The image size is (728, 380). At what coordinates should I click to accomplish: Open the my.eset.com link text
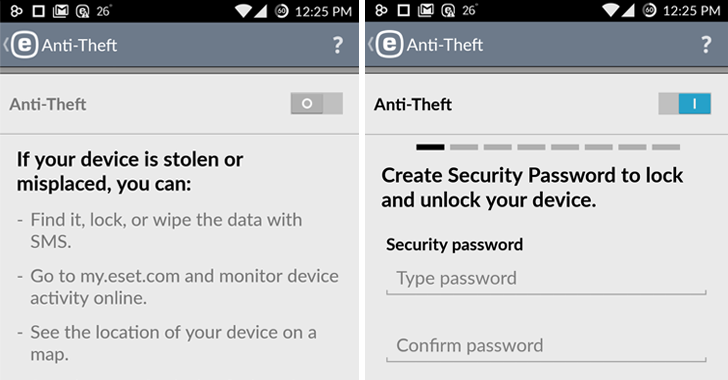(130, 276)
